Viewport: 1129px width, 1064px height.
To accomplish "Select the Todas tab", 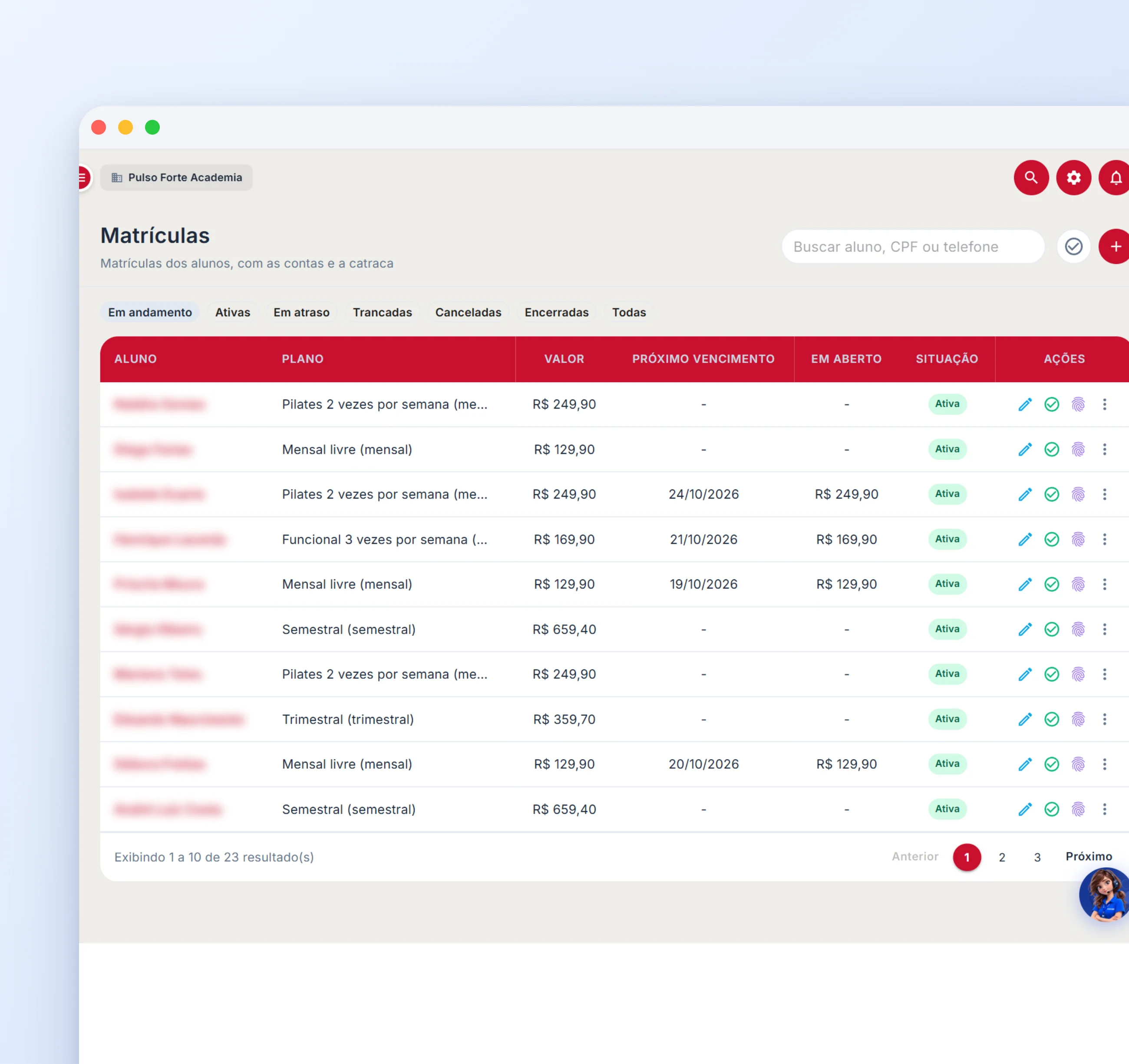I will click(629, 312).
